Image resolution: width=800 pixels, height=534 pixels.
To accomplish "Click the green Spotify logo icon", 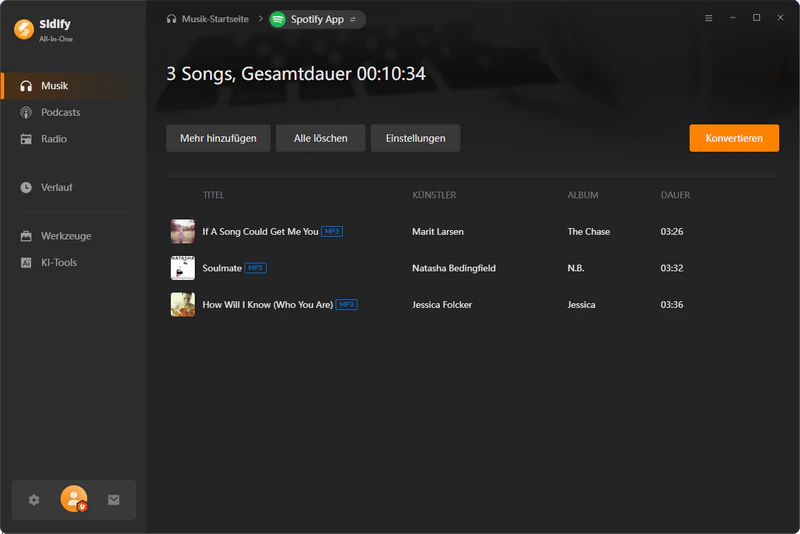I will [x=278, y=19].
